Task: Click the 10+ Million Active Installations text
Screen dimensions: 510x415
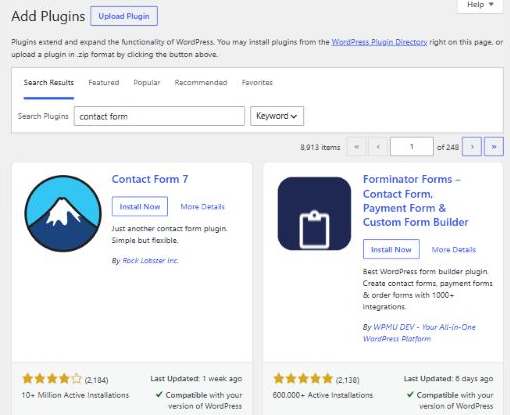Action: [75, 395]
